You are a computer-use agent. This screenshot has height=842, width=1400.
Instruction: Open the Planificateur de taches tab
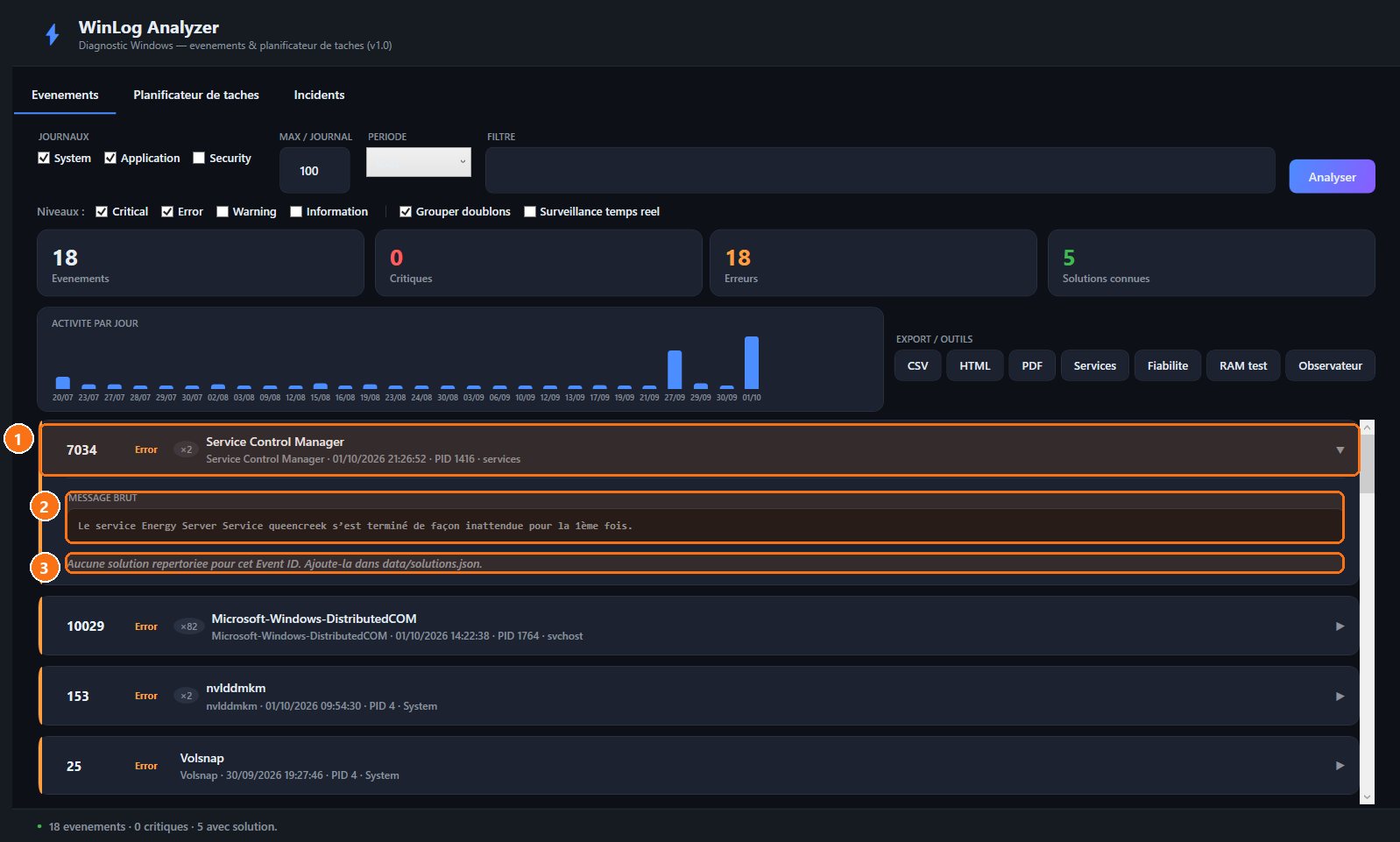click(x=196, y=95)
